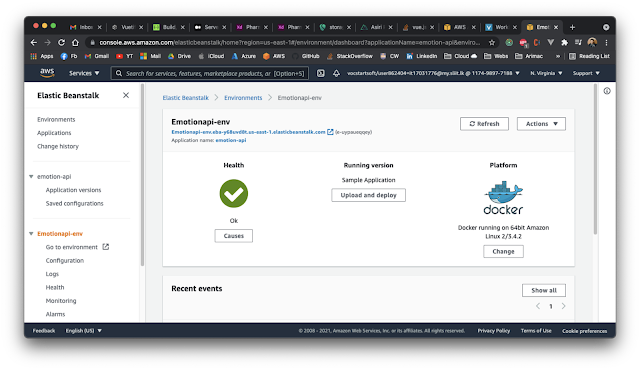This screenshot has width=640, height=370.
Task: Click the search magnifier icon
Action: [x=119, y=73]
